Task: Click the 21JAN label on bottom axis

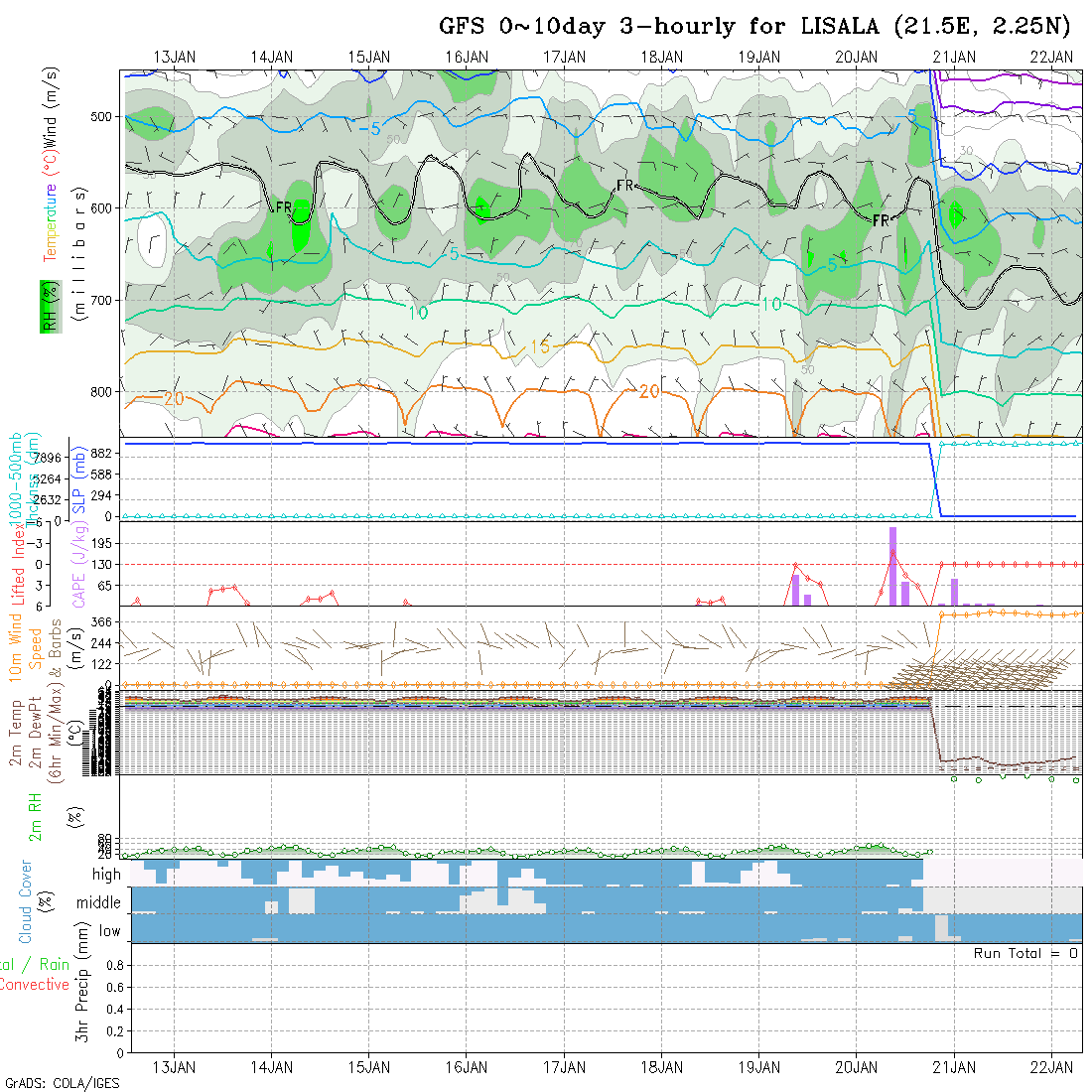Action: [954, 1066]
